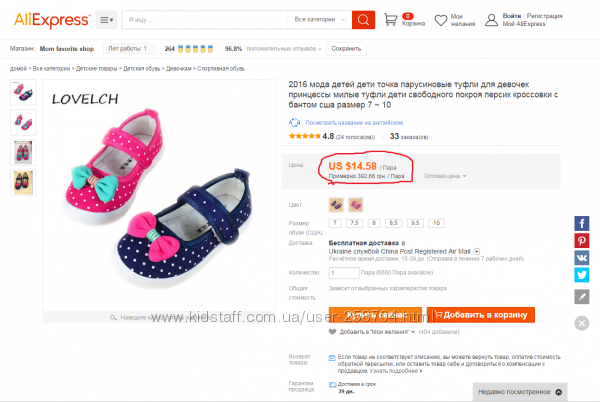600x402 pixels.
Task: Select shoe size 7
Action: 336,222
